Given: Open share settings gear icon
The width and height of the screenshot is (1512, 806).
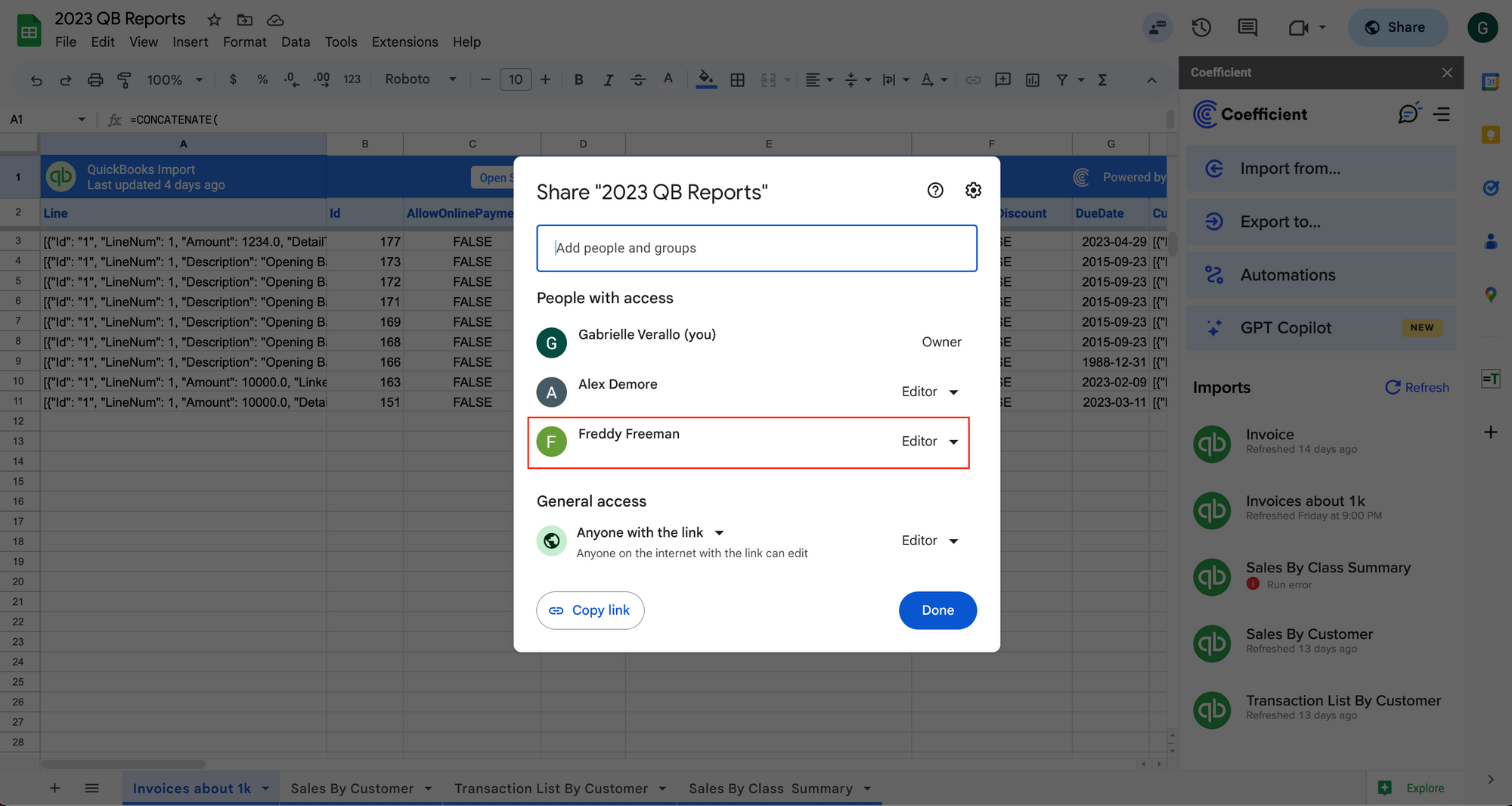Looking at the screenshot, I should 973,191.
